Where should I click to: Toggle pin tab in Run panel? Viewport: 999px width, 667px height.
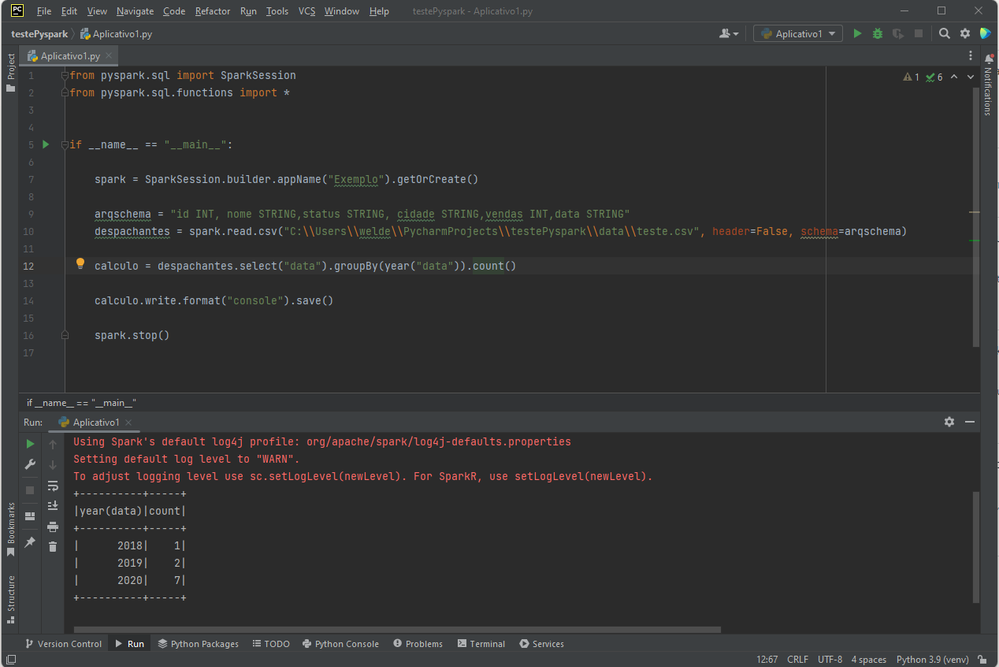click(x=30, y=542)
